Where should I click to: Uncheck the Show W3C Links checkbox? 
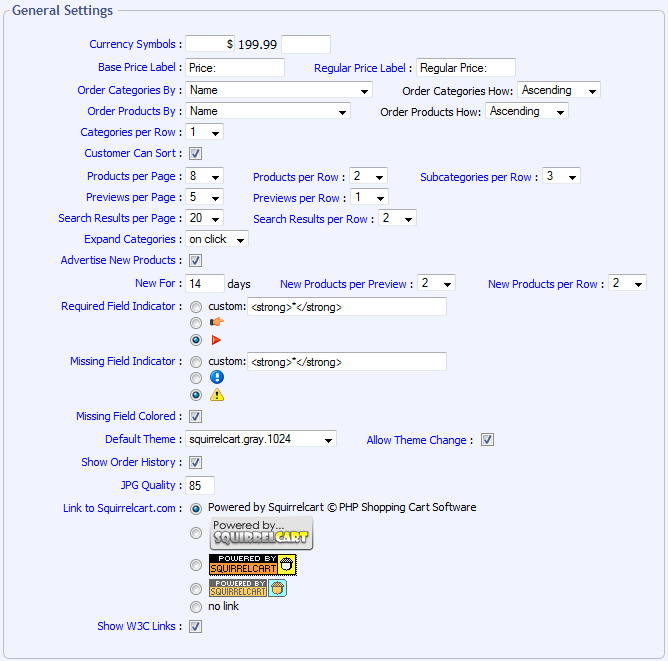196,627
